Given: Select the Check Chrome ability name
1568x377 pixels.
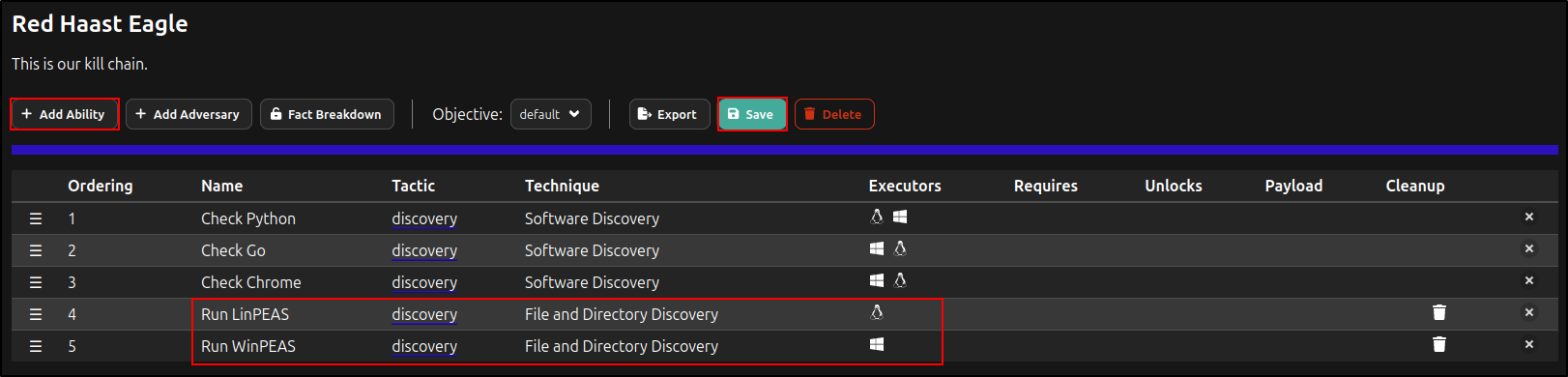Looking at the screenshot, I should tap(251, 282).
